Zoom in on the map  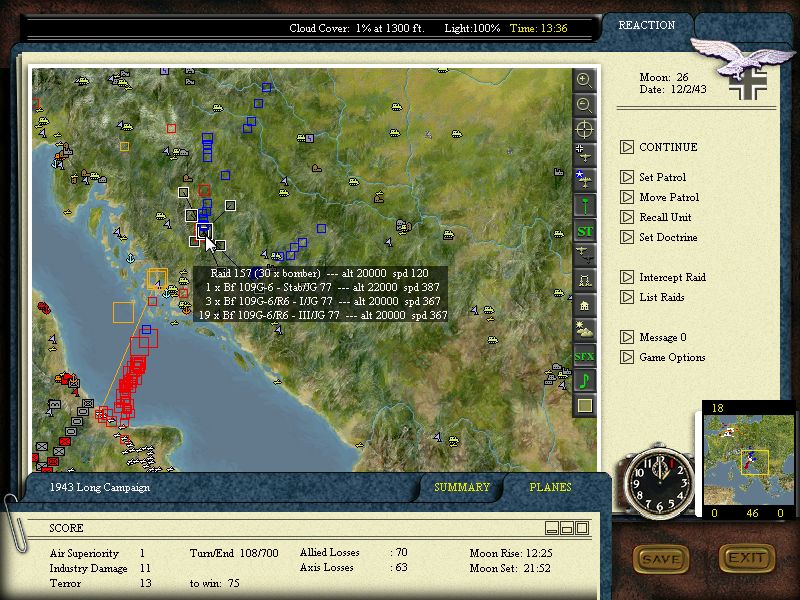pyautogui.click(x=584, y=80)
